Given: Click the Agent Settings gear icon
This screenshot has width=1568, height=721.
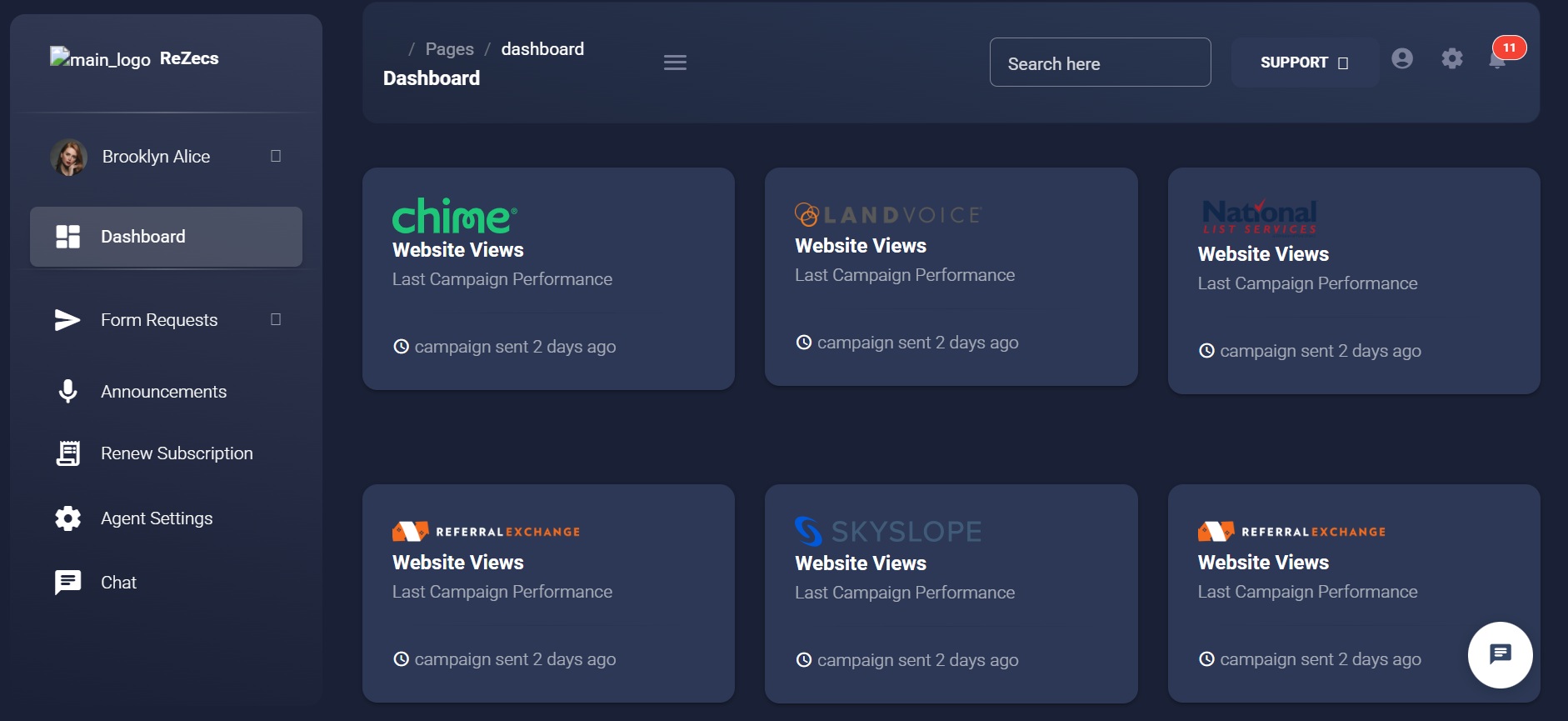Looking at the screenshot, I should click(x=67, y=518).
